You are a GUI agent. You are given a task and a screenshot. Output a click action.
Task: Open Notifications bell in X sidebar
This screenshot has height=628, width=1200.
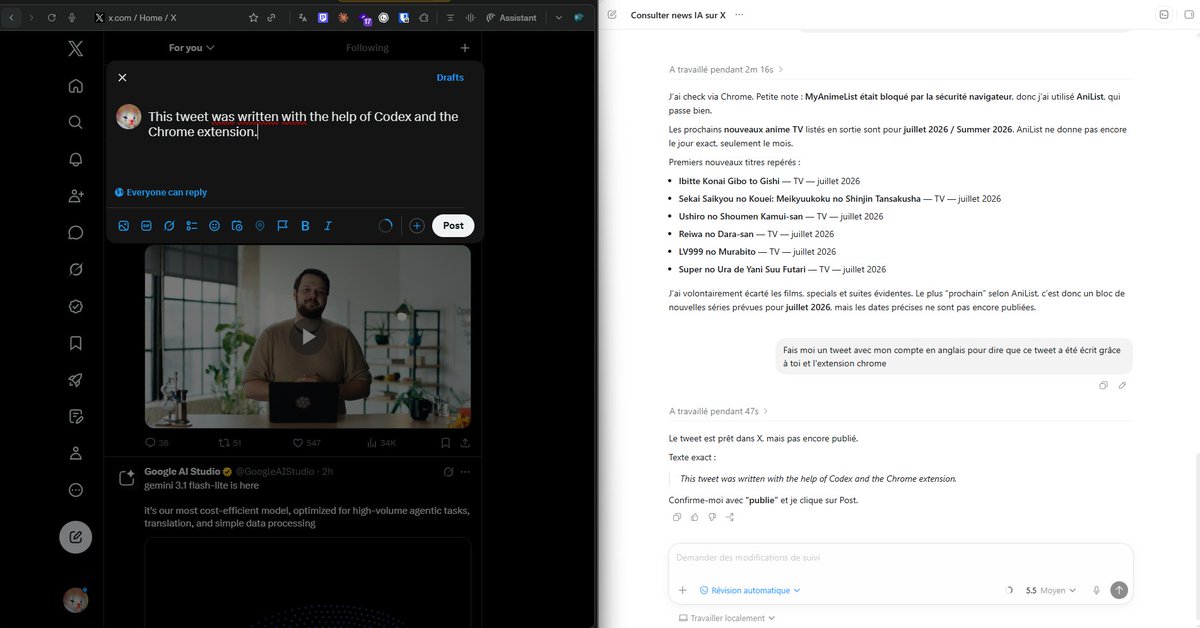76,159
